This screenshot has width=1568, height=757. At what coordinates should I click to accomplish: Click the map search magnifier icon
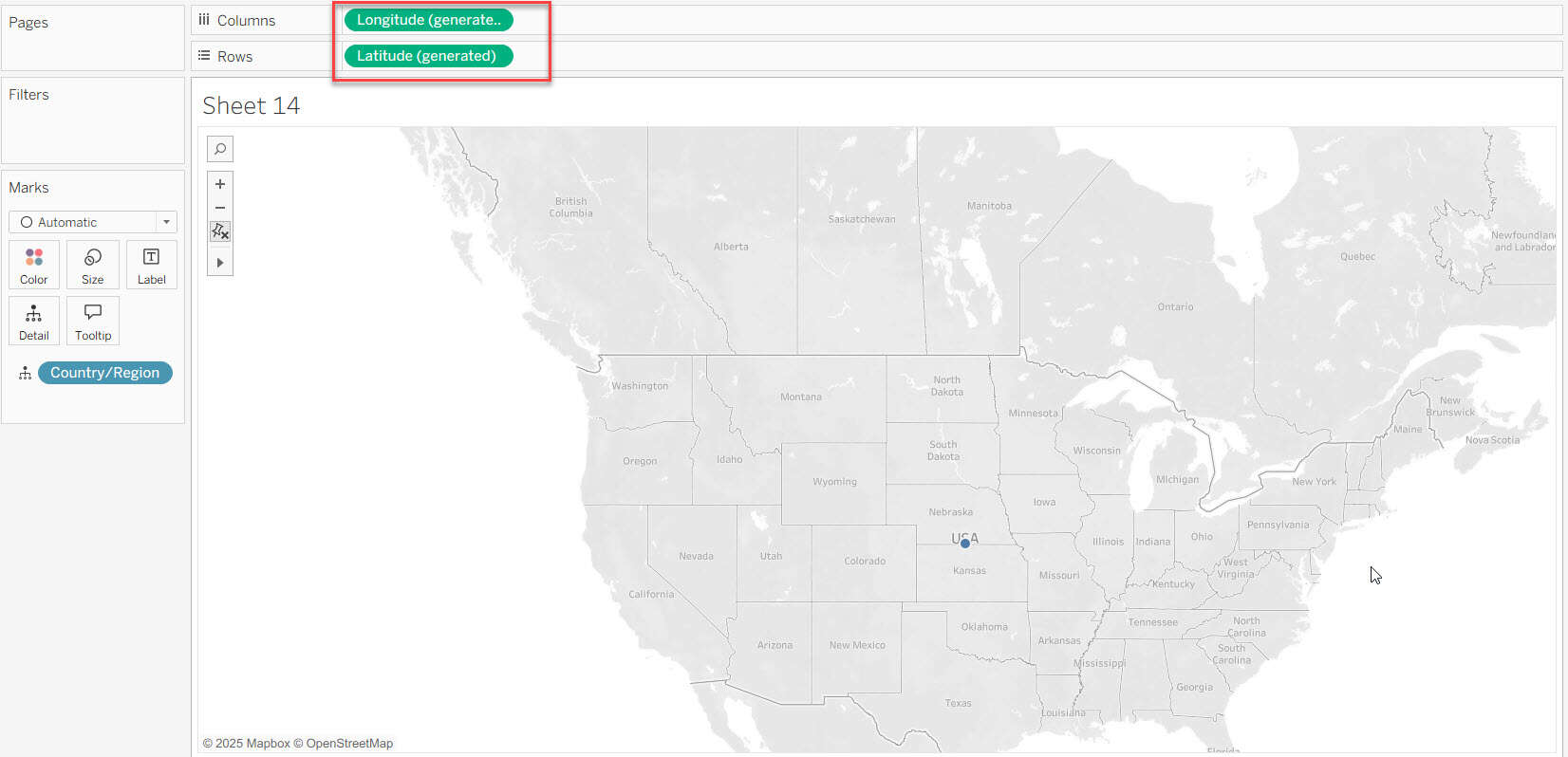[x=220, y=149]
